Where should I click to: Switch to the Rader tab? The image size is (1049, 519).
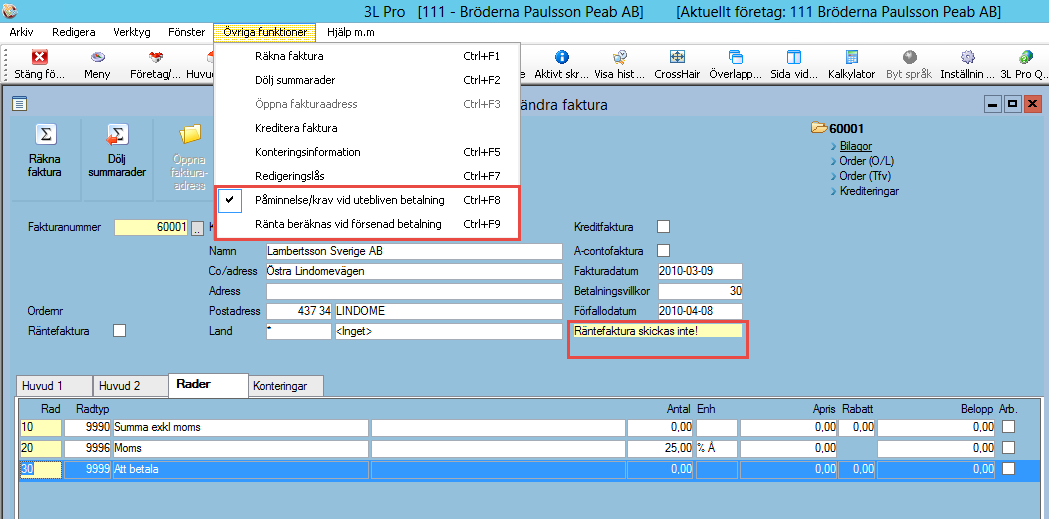point(208,385)
